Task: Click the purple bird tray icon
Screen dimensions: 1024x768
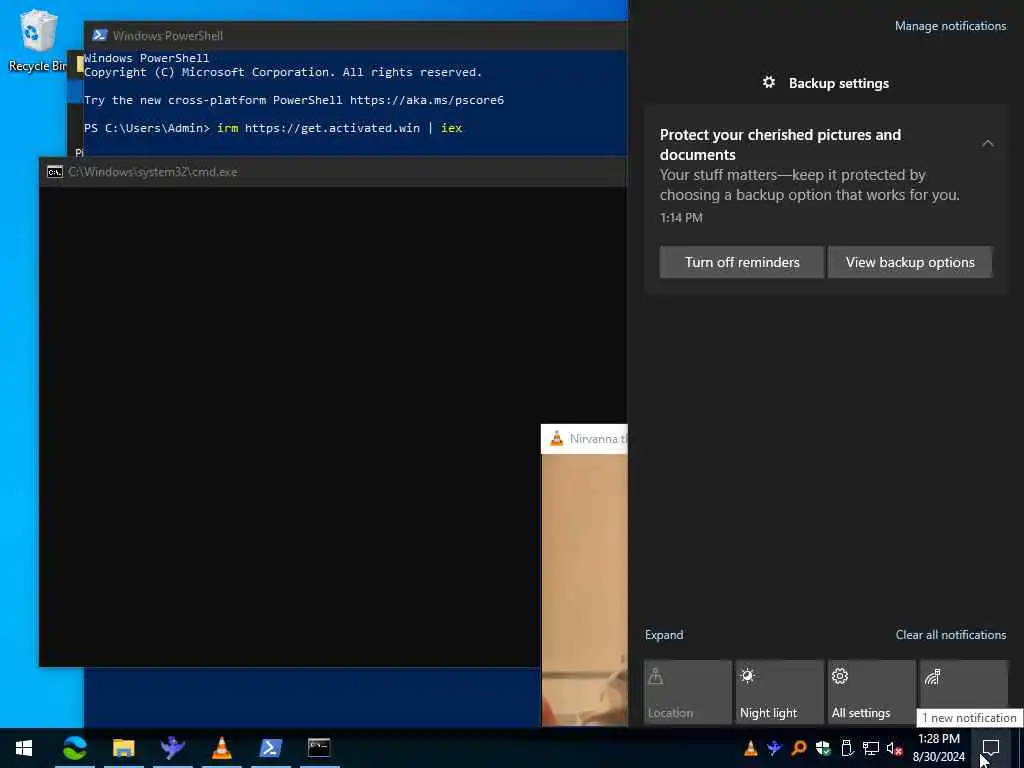Action: coord(775,748)
